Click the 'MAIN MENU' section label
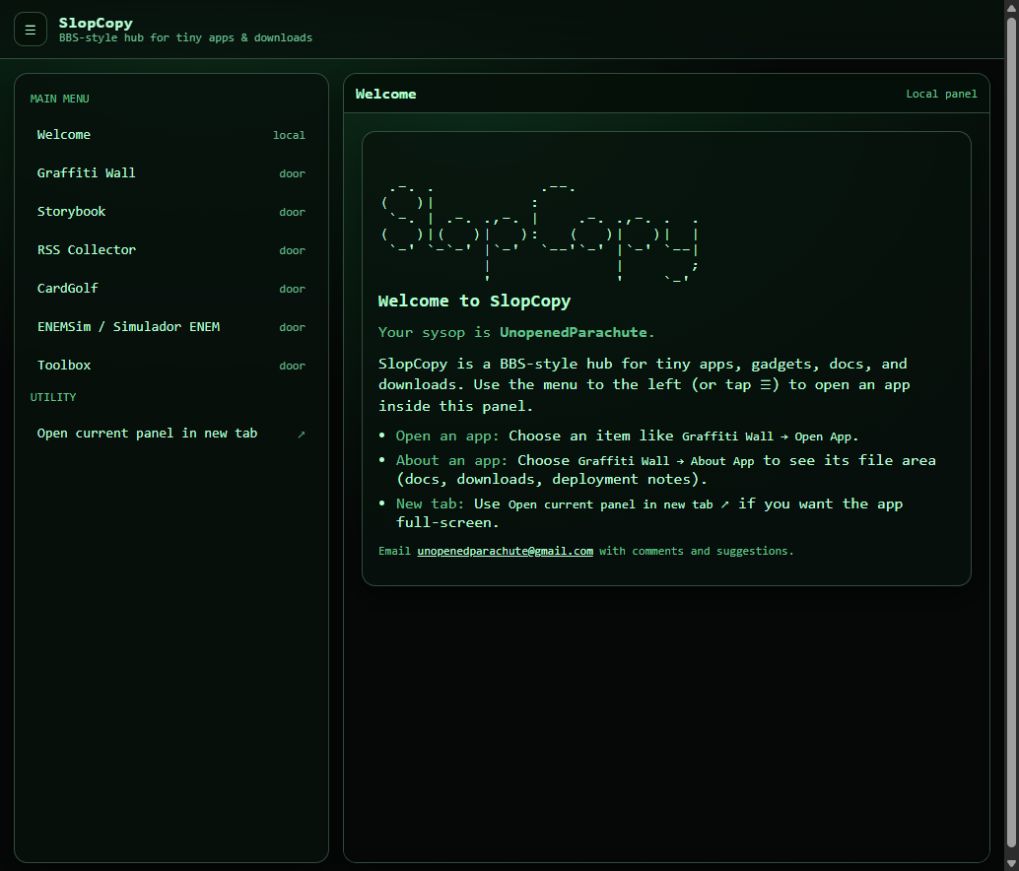Screen dimensions: 1019x871 [x=60, y=99]
